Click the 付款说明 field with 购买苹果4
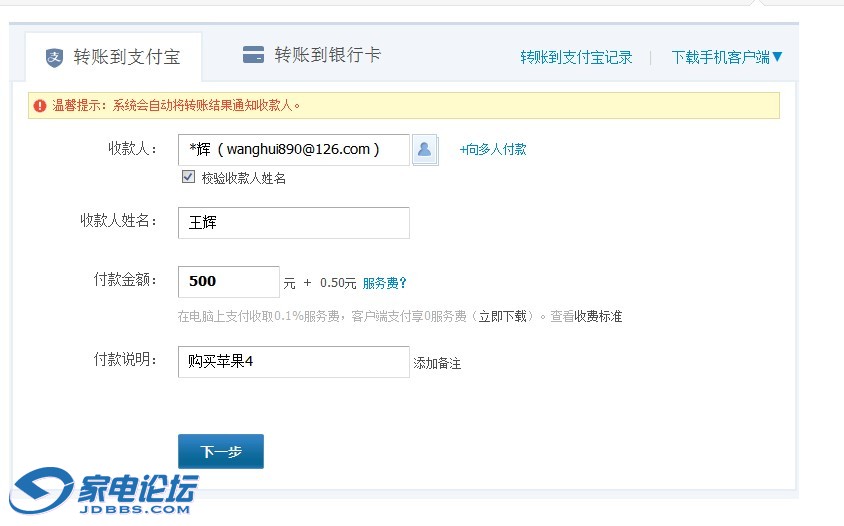844x526 pixels. point(293,362)
